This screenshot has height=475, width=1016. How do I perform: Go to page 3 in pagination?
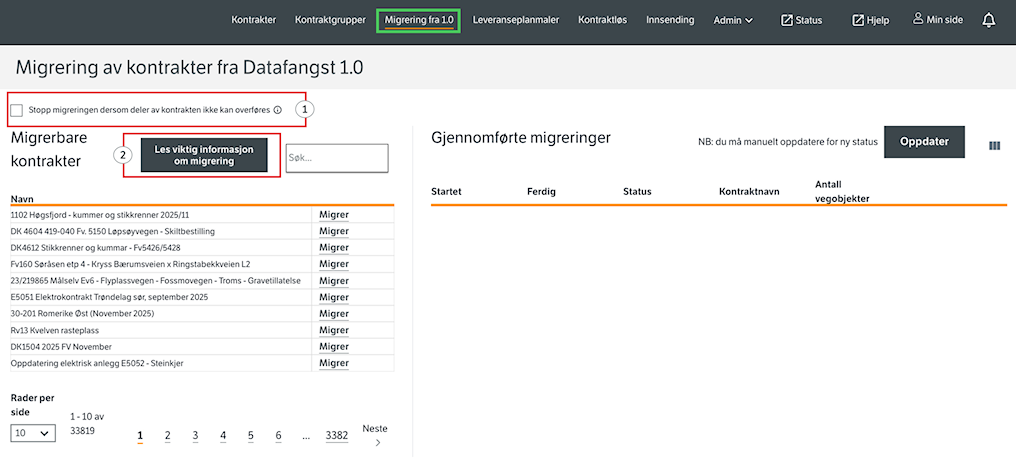click(195, 436)
